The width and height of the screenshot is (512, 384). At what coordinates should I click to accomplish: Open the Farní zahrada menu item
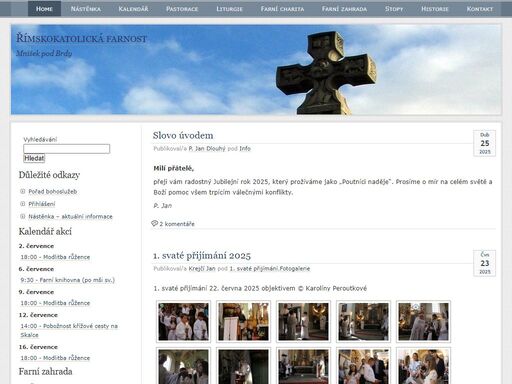tap(344, 9)
